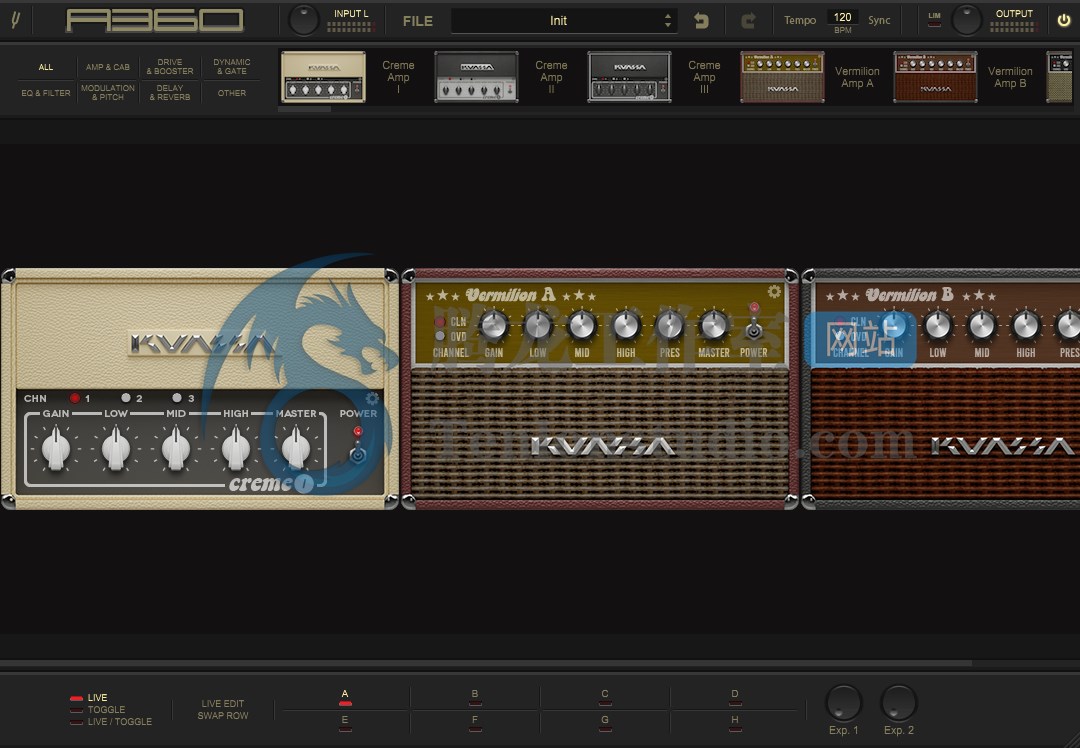Step presets with up-down arrows

tap(667, 21)
